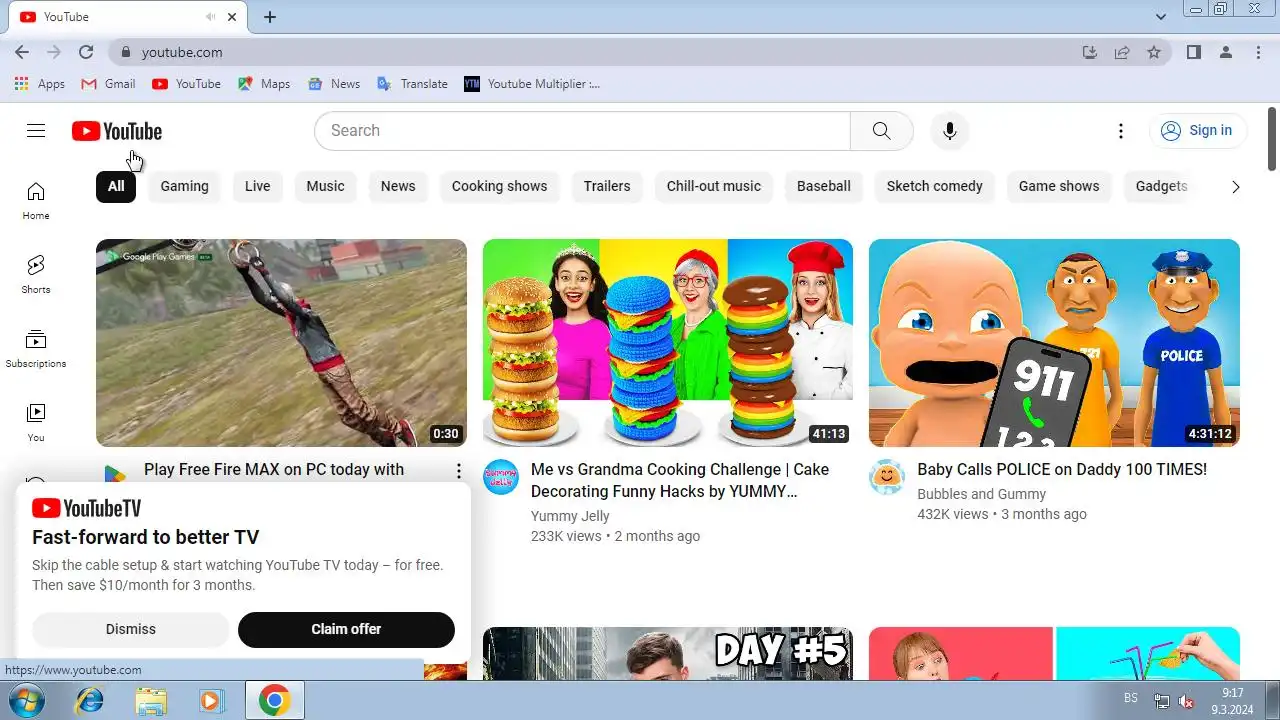This screenshot has height=720, width=1280.
Task: Open tab search dropdown arrow
Action: [1161, 17]
